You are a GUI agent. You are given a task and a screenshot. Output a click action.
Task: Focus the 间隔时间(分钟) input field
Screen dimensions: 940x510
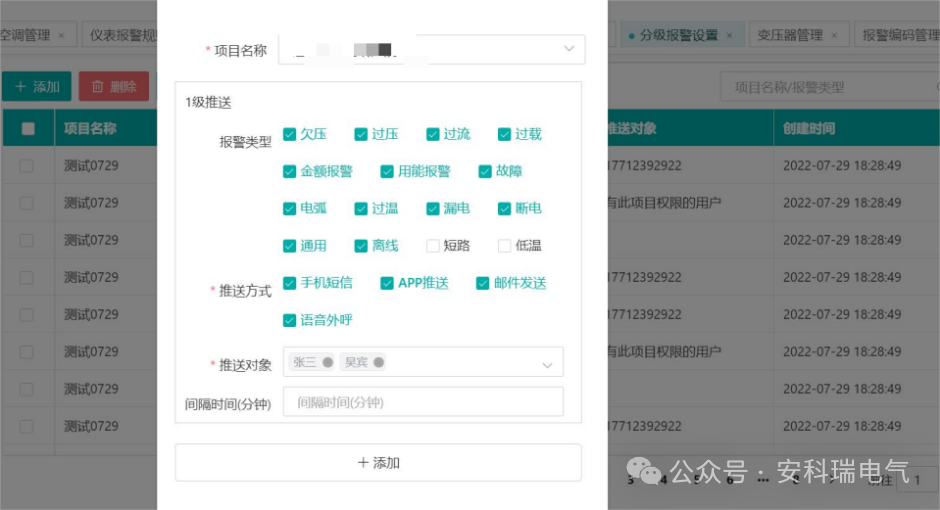tap(423, 402)
